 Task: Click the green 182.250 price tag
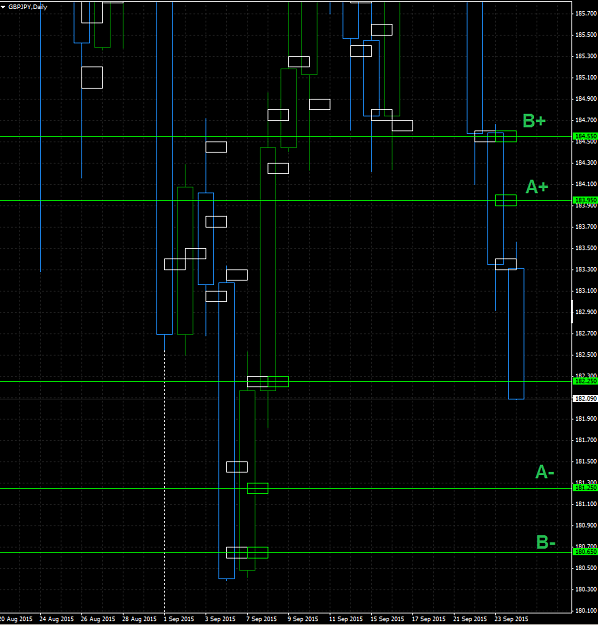point(585,381)
